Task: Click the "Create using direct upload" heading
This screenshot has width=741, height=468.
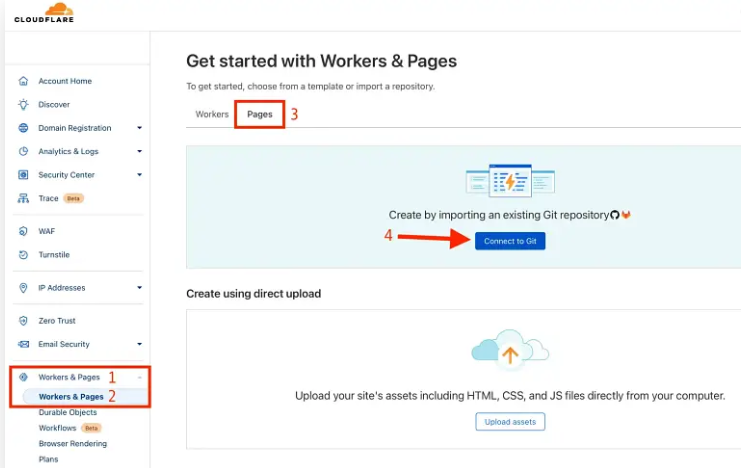Action: point(253,294)
